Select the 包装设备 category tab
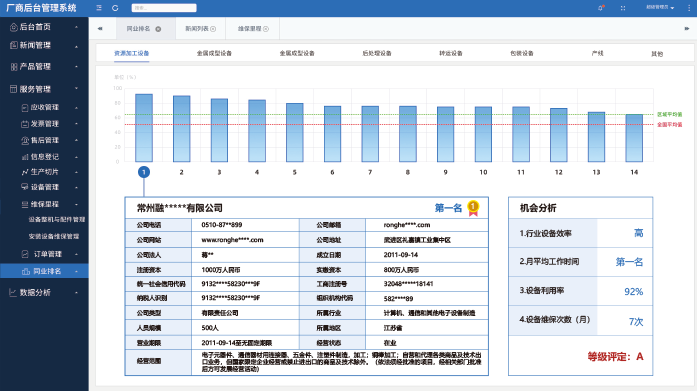The width and height of the screenshot is (697, 391). click(x=521, y=53)
